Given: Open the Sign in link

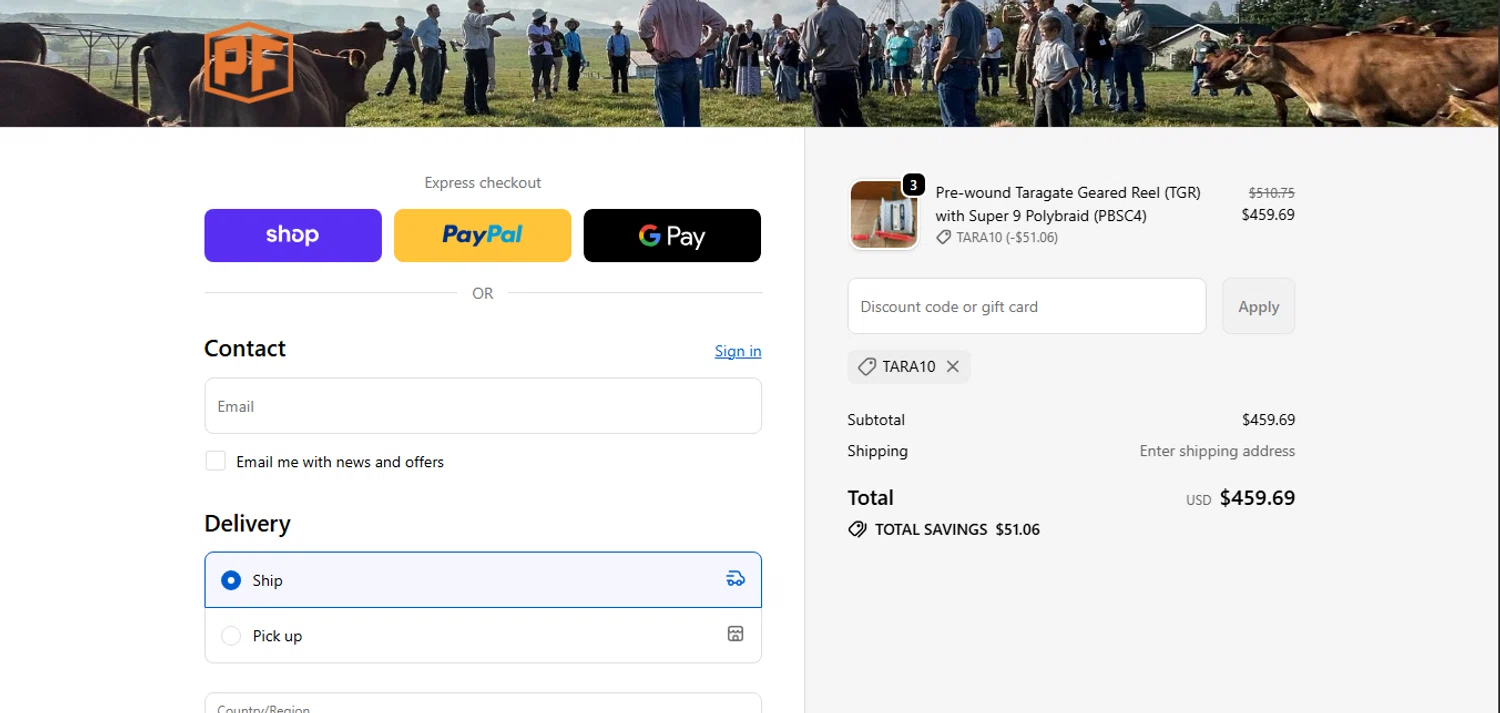Looking at the screenshot, I should coord(738,351).
